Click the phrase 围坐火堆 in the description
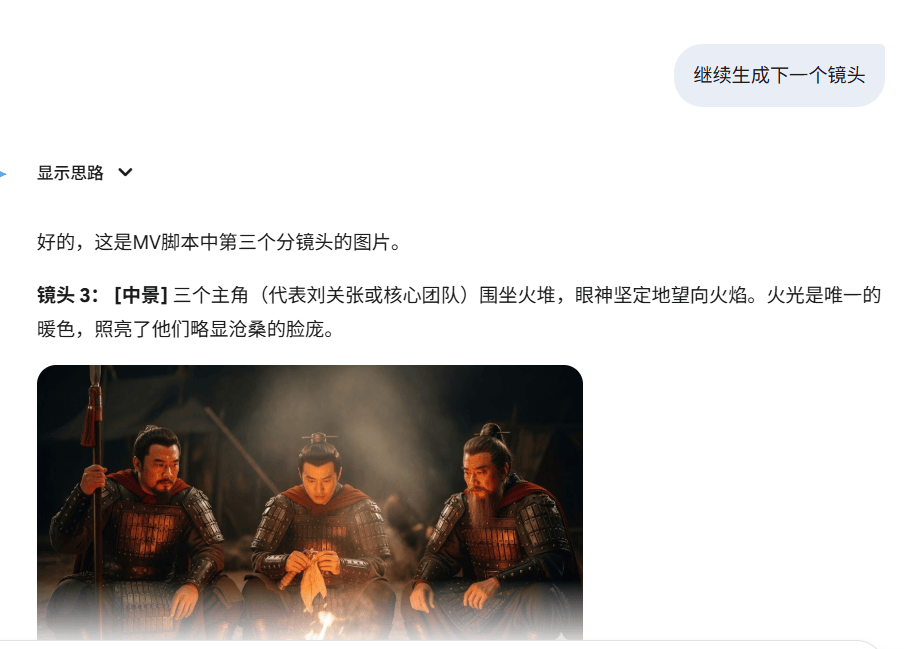Image resolution: width=904 pixels, height=649 pixels. pos(517,295)
